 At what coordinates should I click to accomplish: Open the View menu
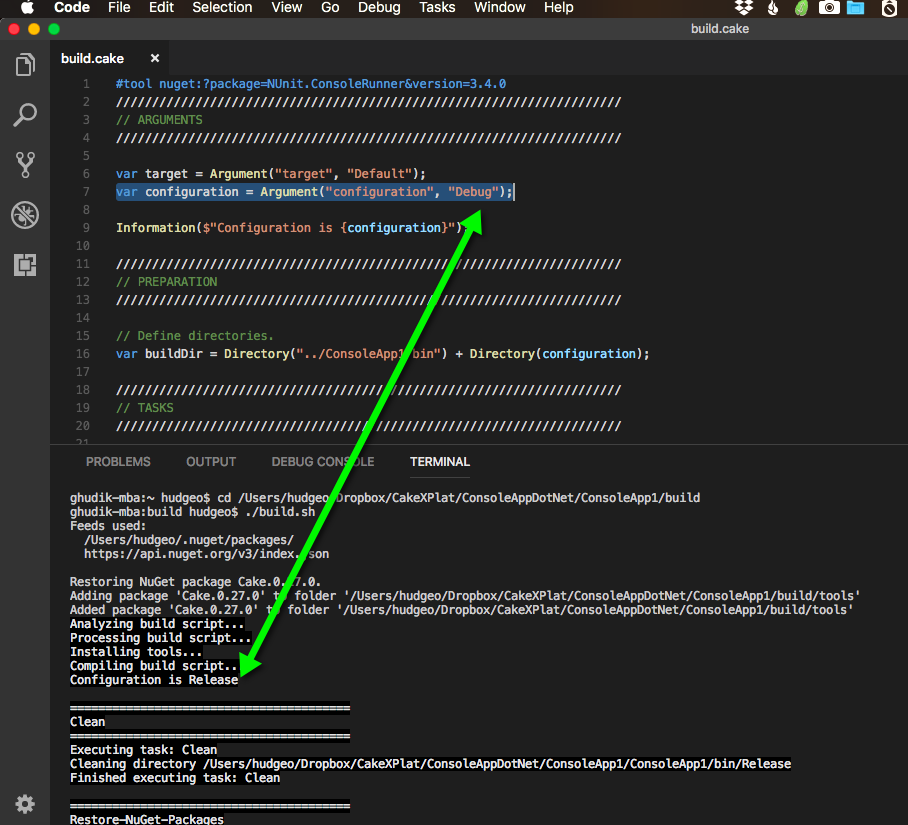click(287, 8)
